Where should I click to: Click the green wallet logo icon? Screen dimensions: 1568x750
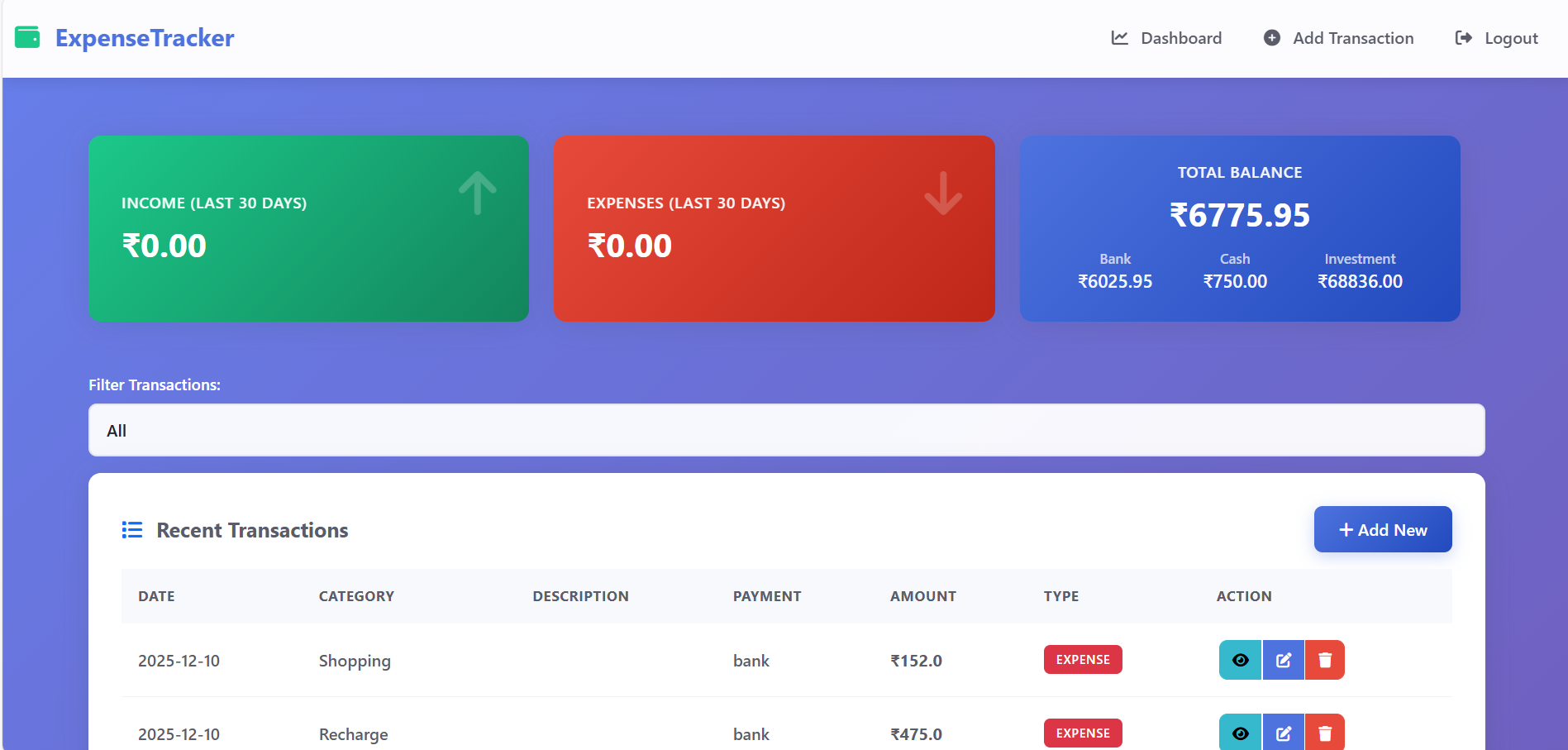[x=26, y=37]
